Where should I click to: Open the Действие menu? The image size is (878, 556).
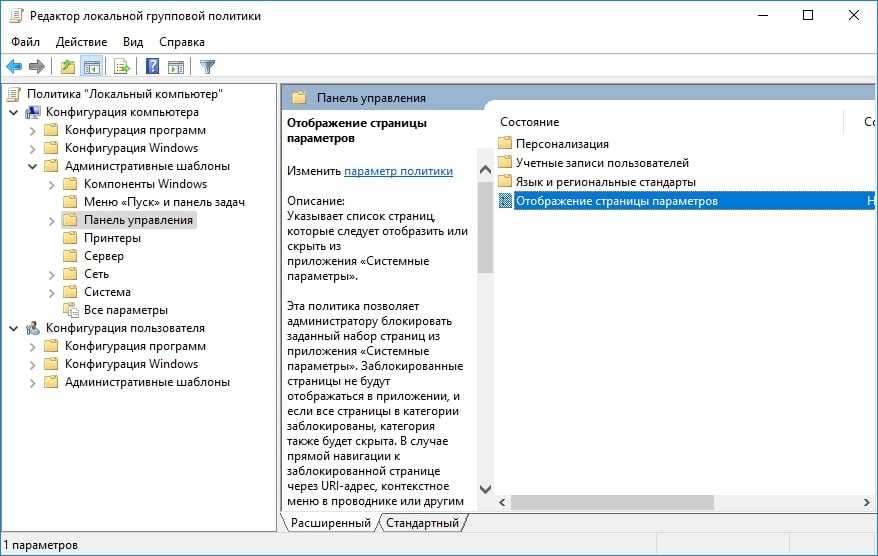point(81,42)
